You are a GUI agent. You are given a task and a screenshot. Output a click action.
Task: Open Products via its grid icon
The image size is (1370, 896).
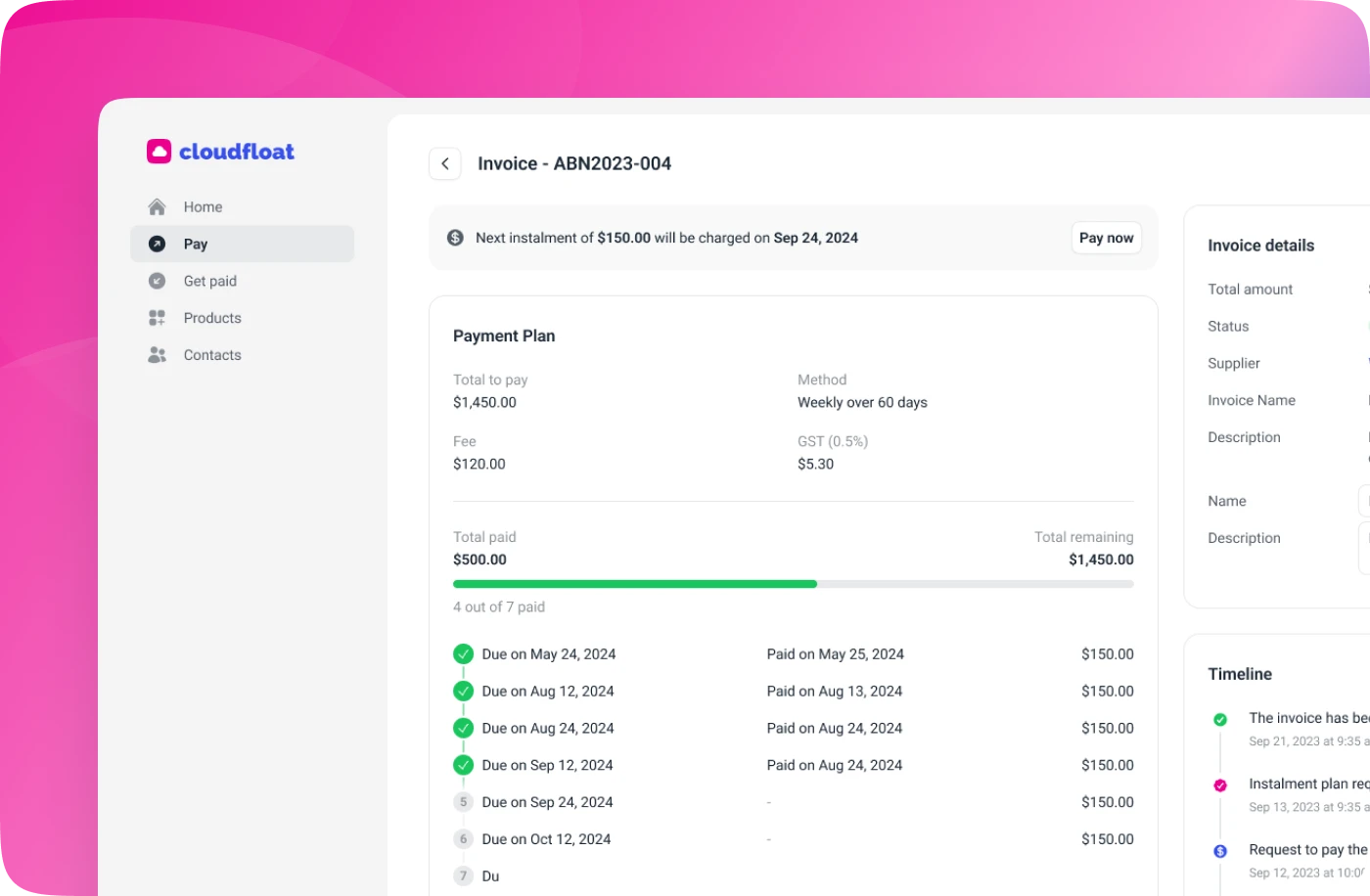pos(157,317)
